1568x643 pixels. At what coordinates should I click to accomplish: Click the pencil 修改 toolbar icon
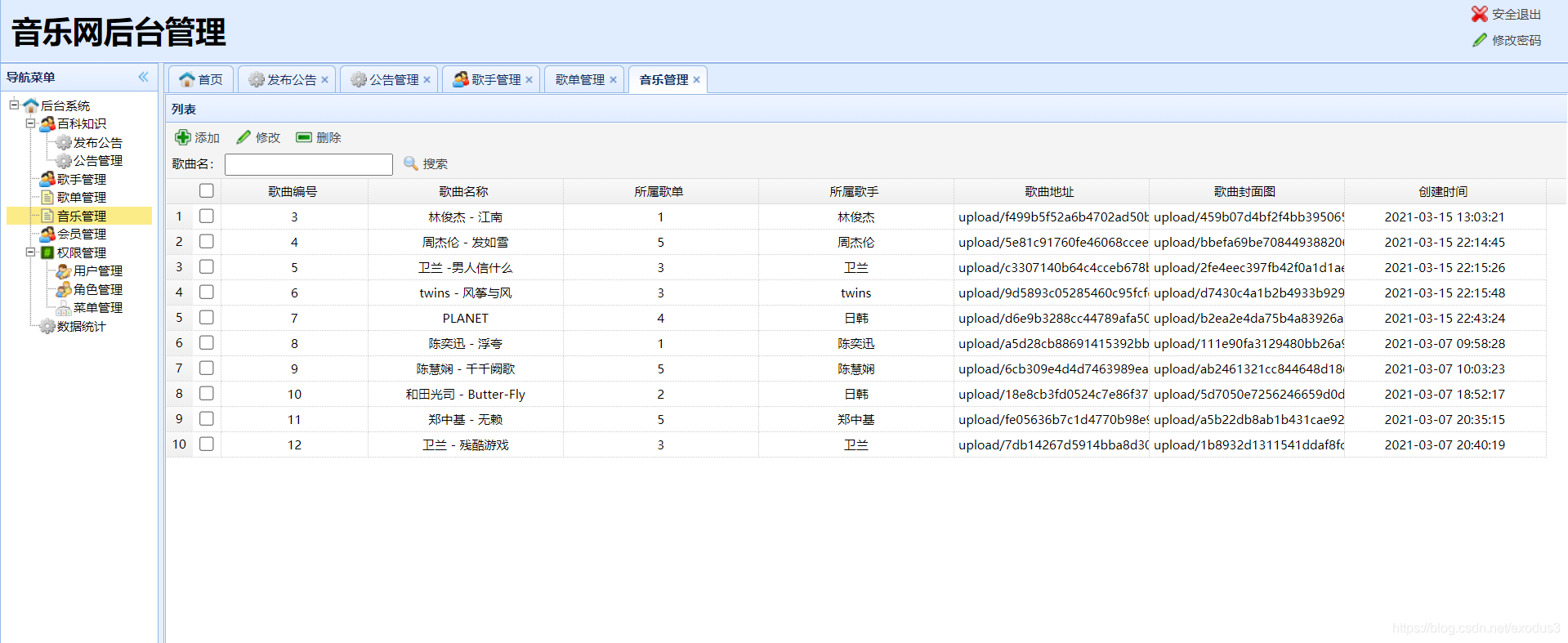point(243,137)
